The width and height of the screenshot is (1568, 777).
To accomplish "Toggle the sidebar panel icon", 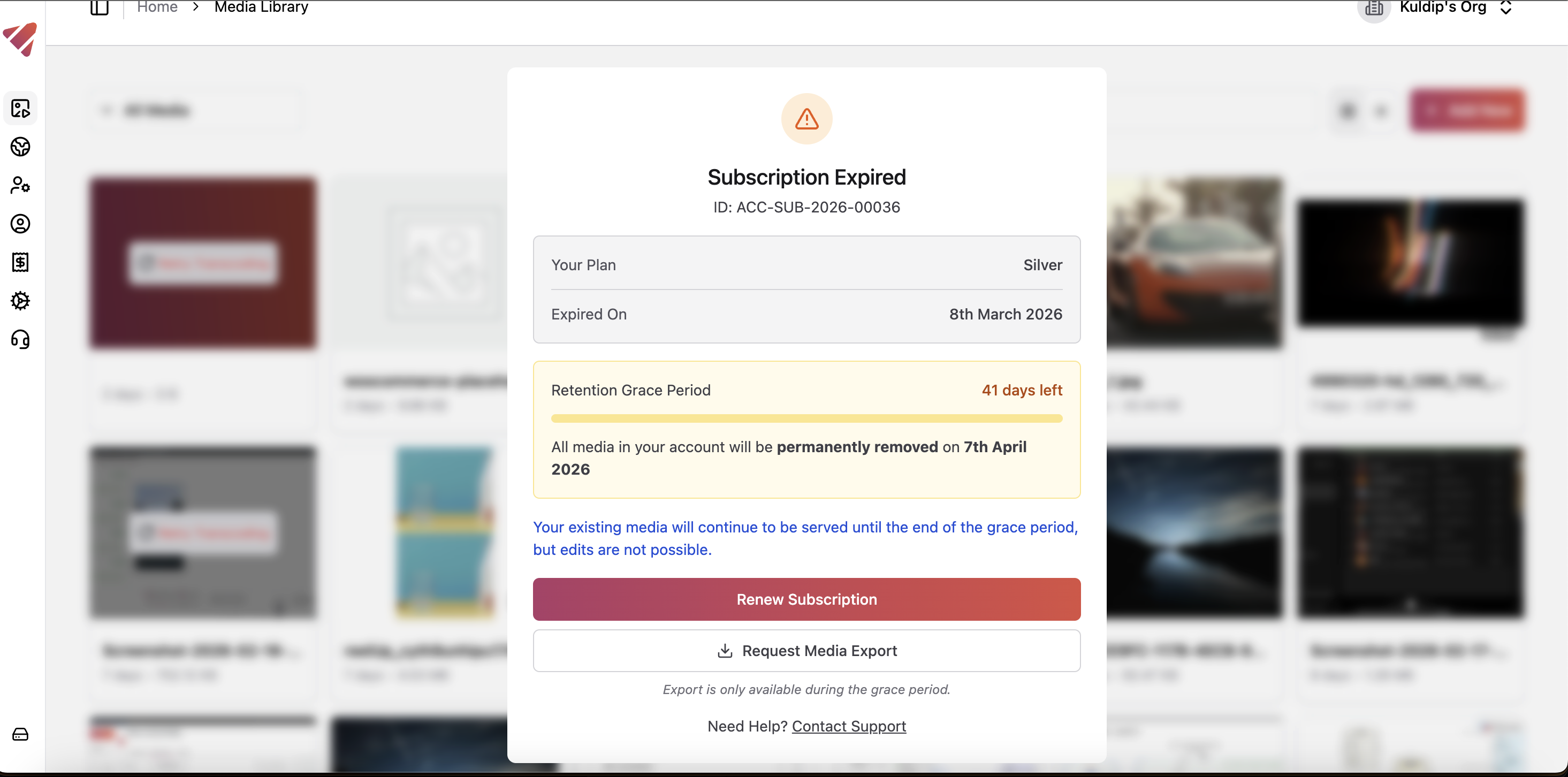I will click(99, 7).
